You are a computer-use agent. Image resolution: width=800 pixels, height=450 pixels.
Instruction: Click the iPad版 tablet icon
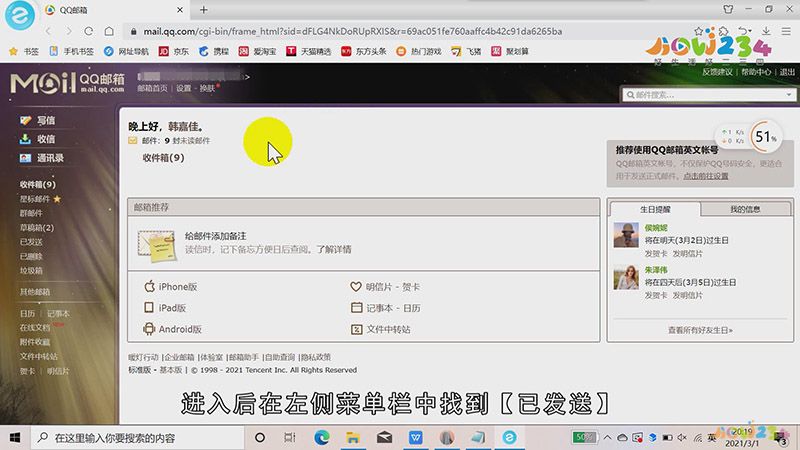[x=149, y=308]
